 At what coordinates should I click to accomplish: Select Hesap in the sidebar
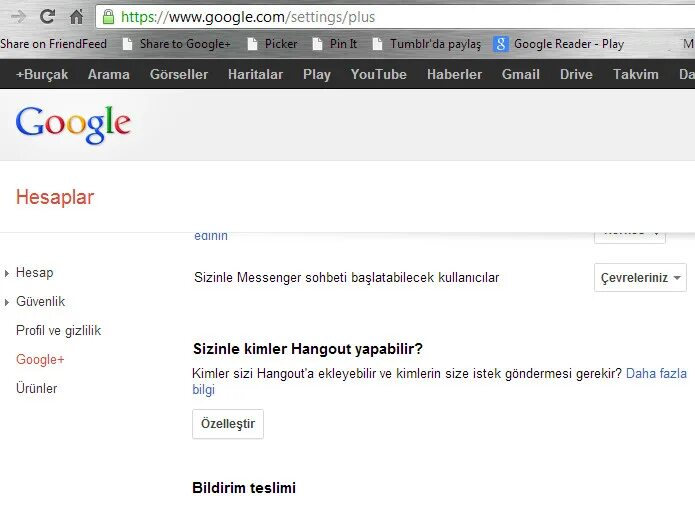click(x=35, y=273)
